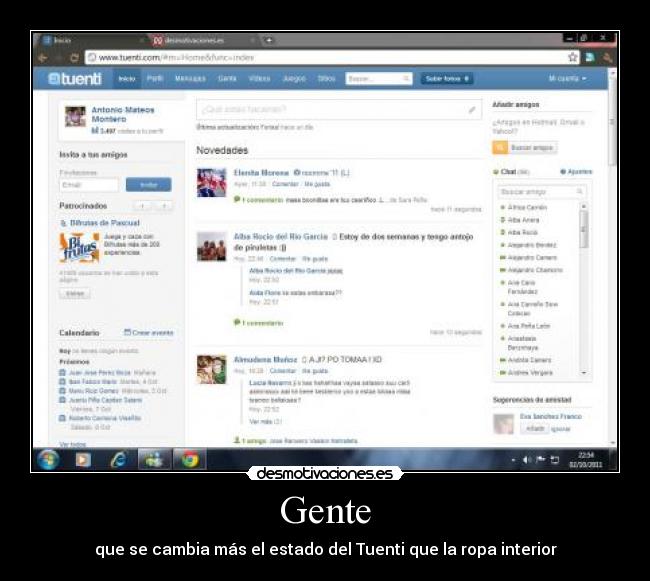Click the event icon beside Mario Ruiz Gomez
This screenshot has width=650, height=581.
[x=62, y=390]
